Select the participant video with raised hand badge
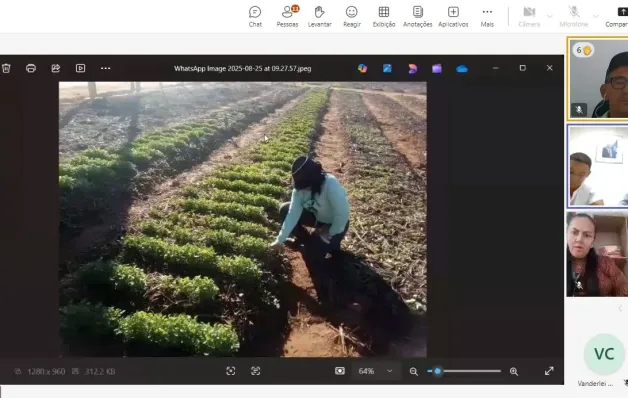Image resolution: width=628 pixels, height=398 pixels. pos(598,78)
